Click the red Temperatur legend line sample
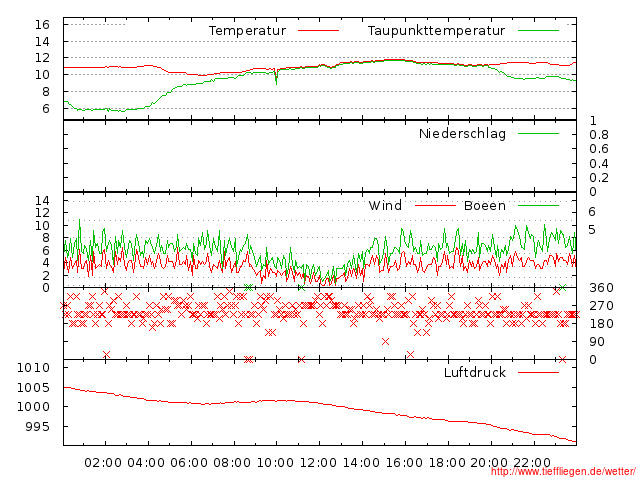The height and width of the screenshot is (480, 640). pos(319,31)
